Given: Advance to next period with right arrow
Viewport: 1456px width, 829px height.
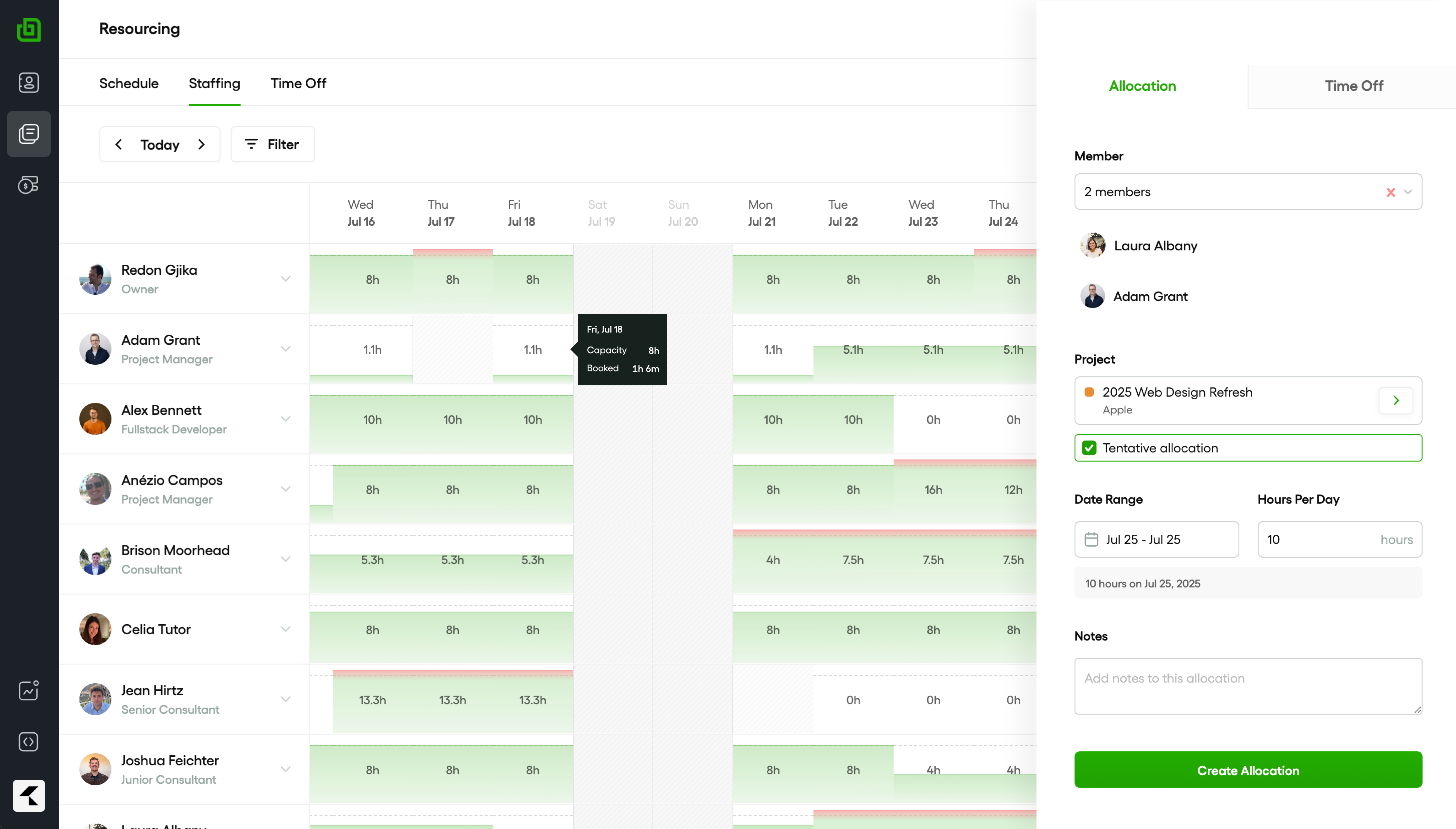Looking at the screenshot, I should click(x=202, y=145).
